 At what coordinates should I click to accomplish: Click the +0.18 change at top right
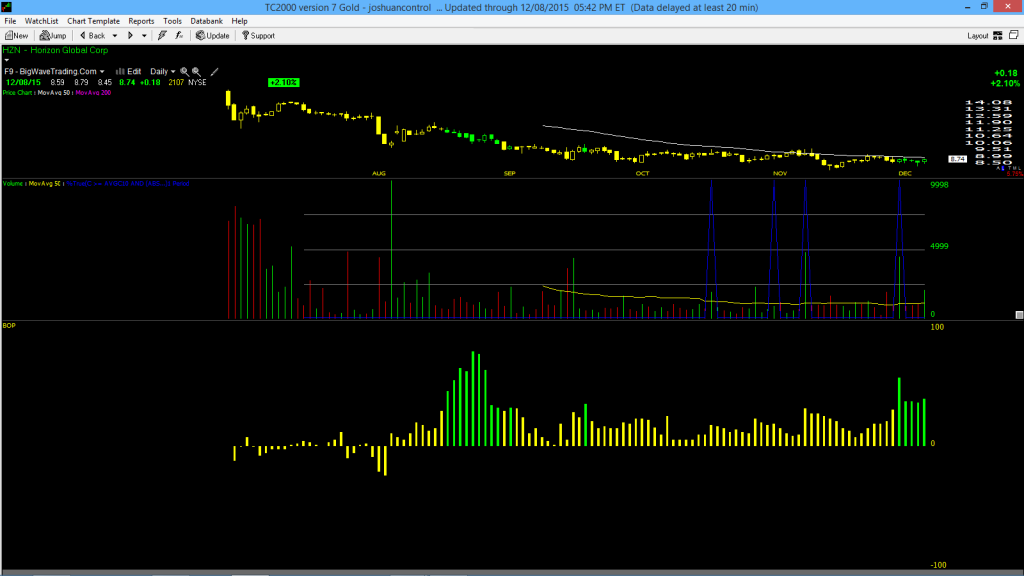[x=1006, y=73]
